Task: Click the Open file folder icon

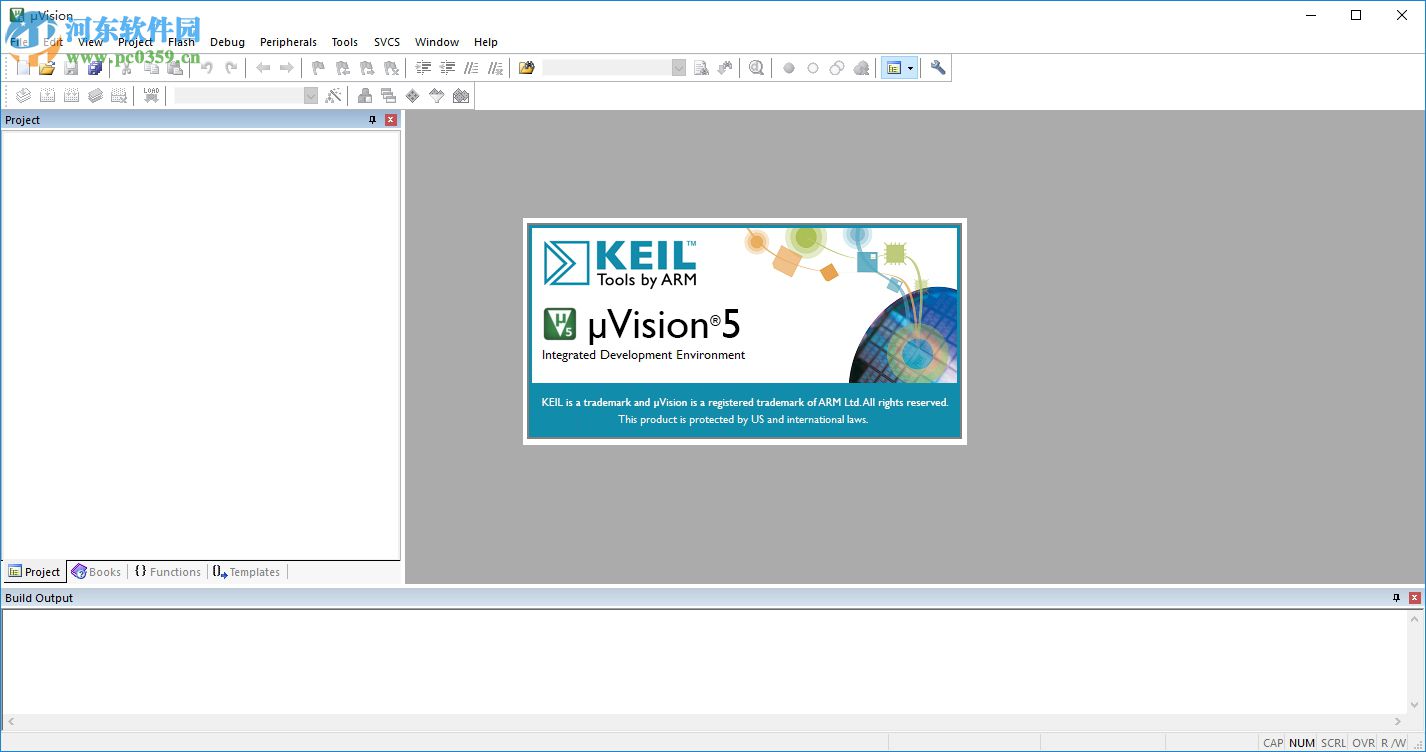Action: pyautogui.click(x=47, y=68)
